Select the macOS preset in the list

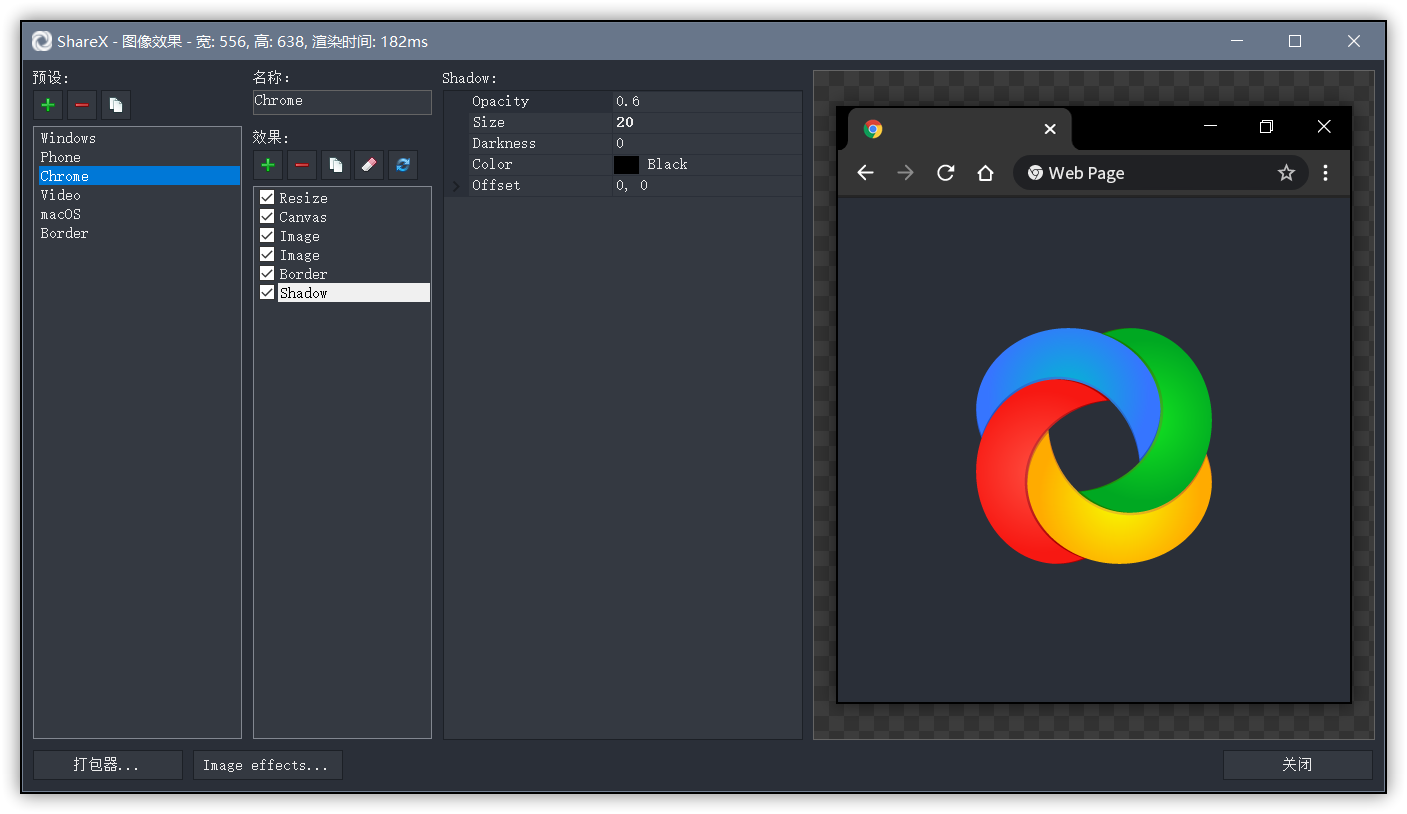pos(61,214)
